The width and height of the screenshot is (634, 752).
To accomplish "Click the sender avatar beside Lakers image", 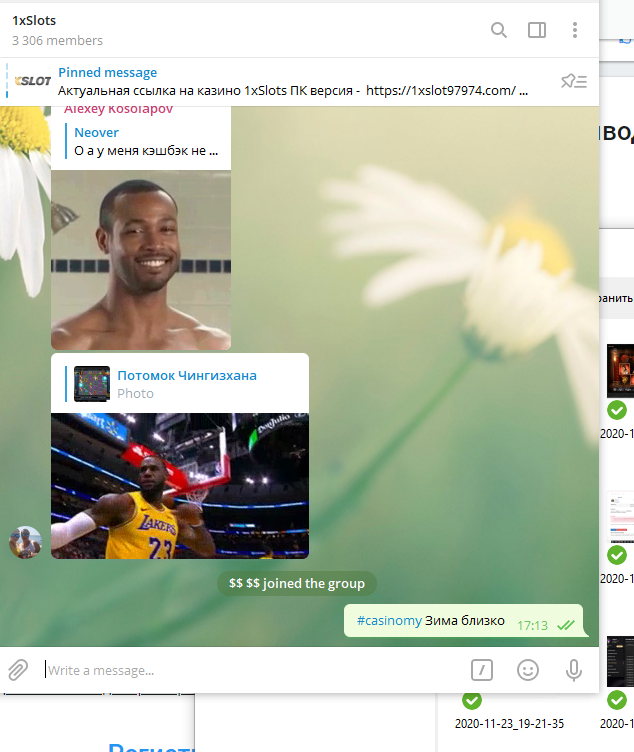I will 25,542.
